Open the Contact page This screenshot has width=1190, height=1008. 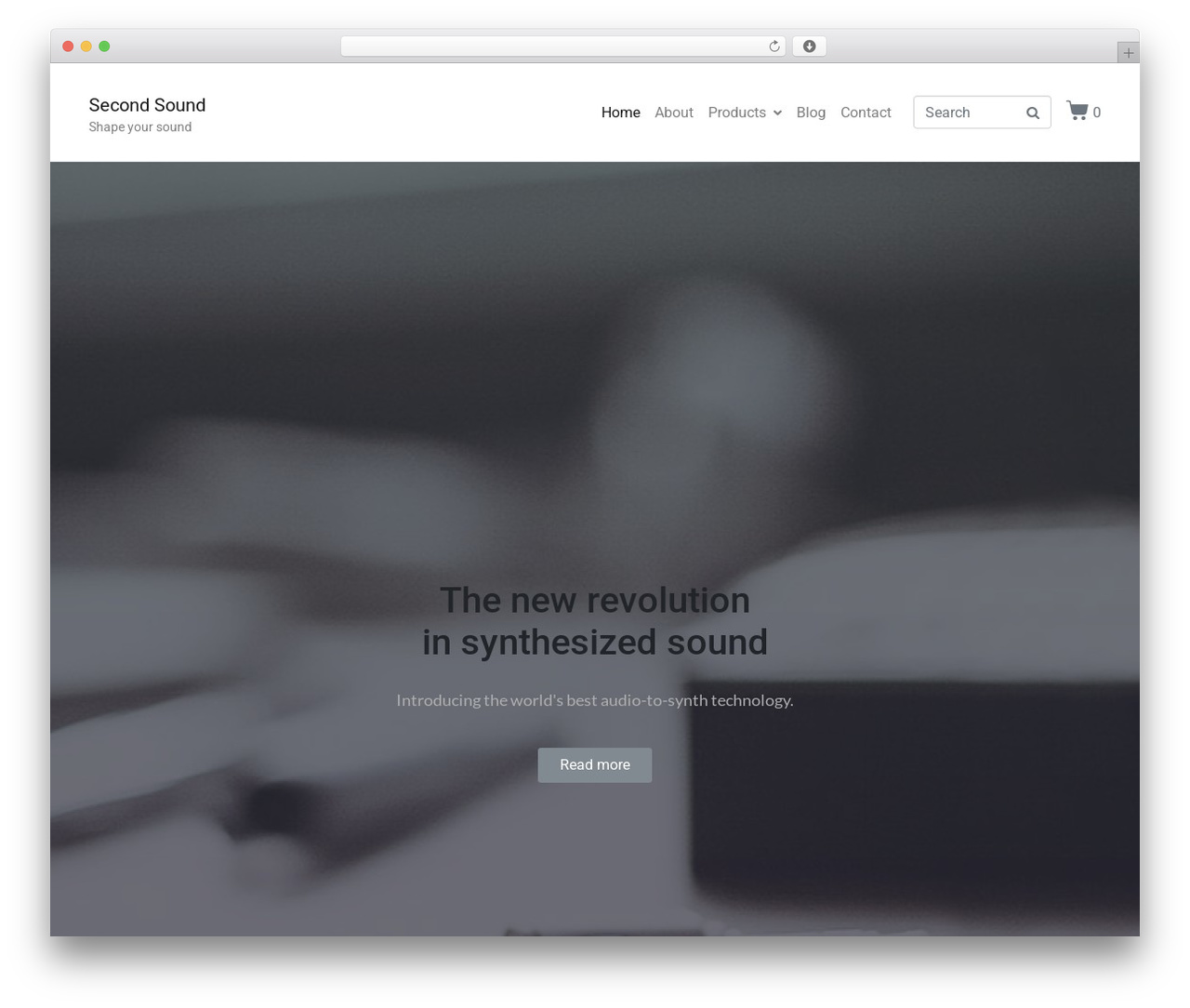[866, 113]
